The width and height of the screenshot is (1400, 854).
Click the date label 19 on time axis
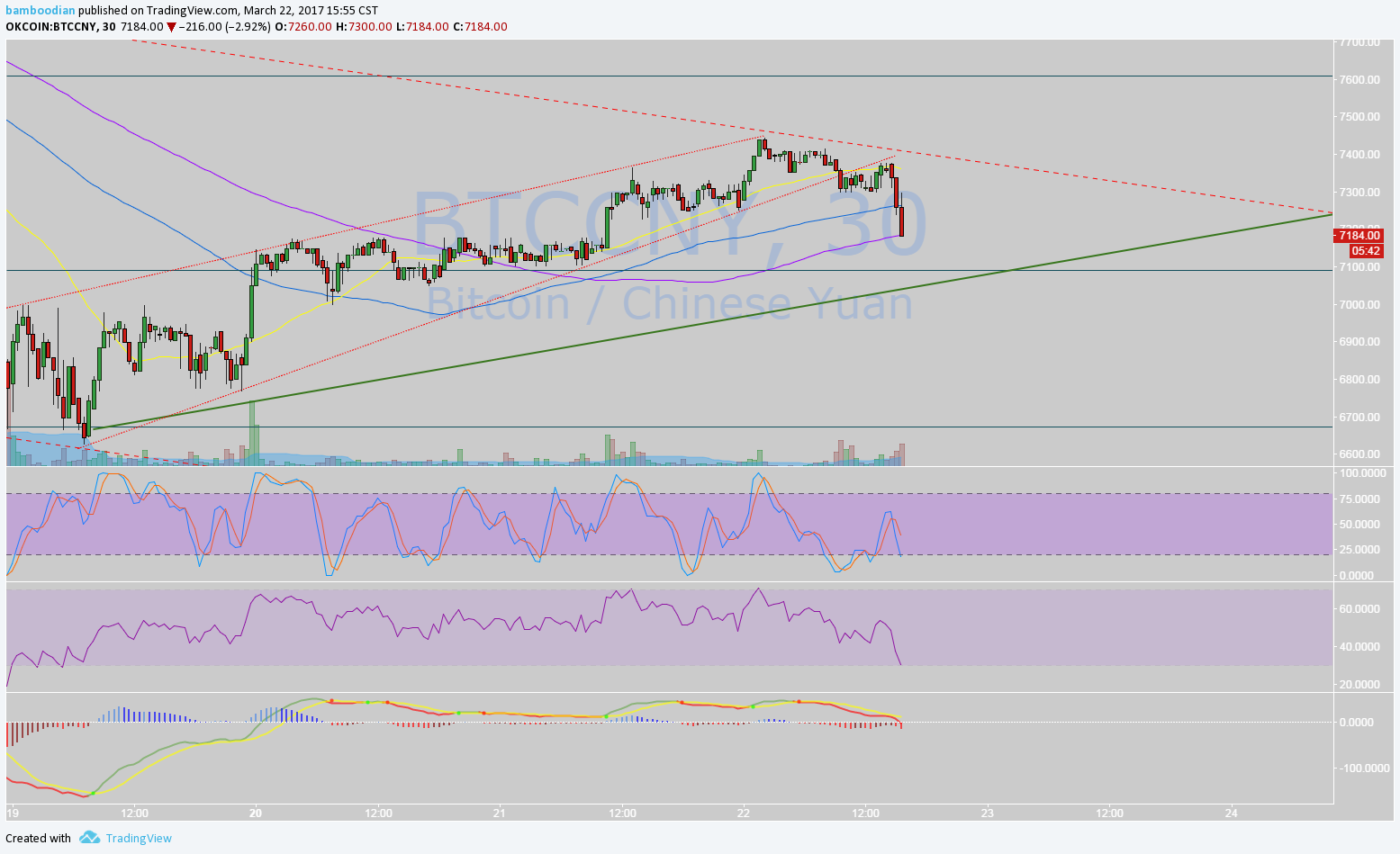click(x=12, y=814)
